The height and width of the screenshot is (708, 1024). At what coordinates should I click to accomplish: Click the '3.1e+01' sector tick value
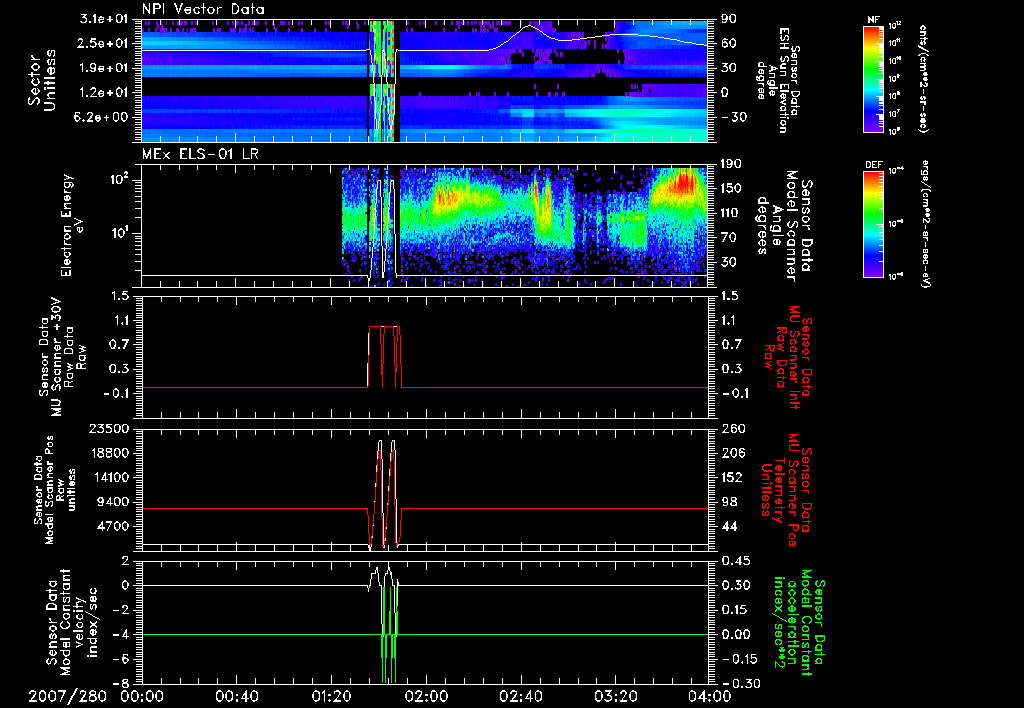pyautogui.click(x=104, y=19)
